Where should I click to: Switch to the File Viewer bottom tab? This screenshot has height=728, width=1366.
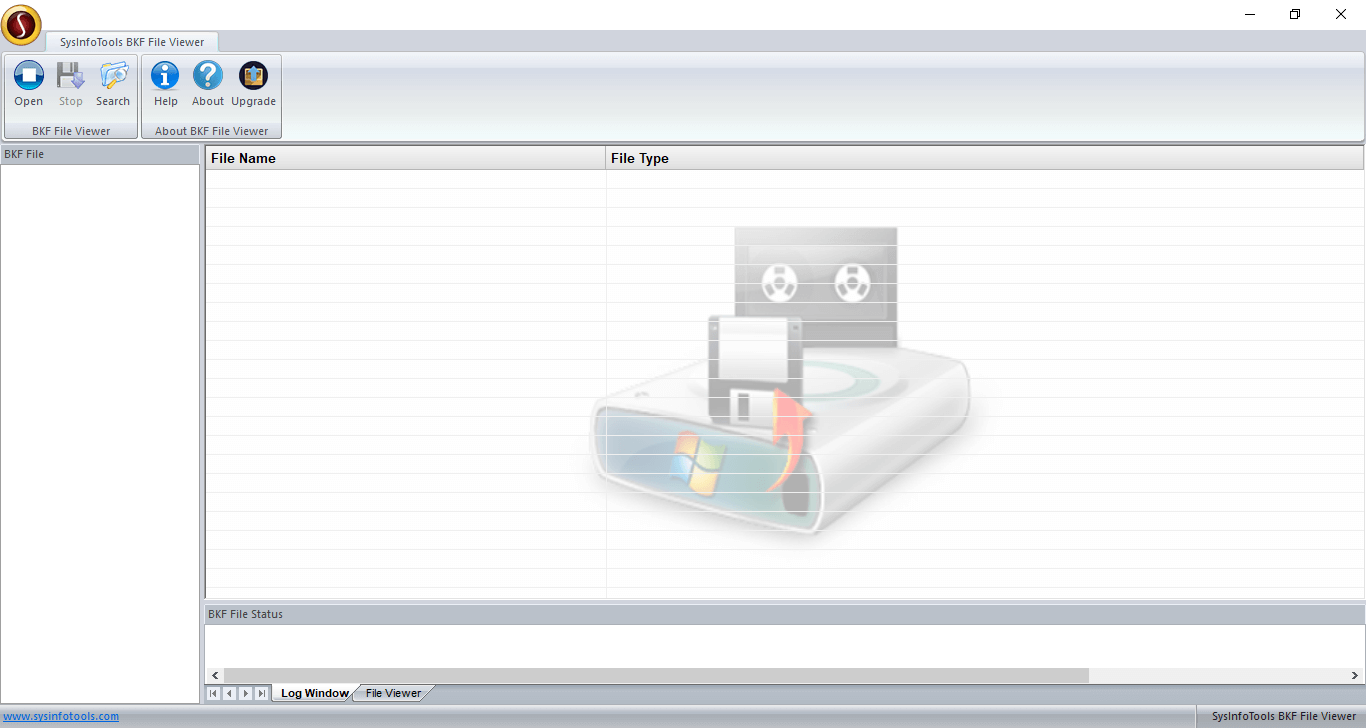[393, 693]
